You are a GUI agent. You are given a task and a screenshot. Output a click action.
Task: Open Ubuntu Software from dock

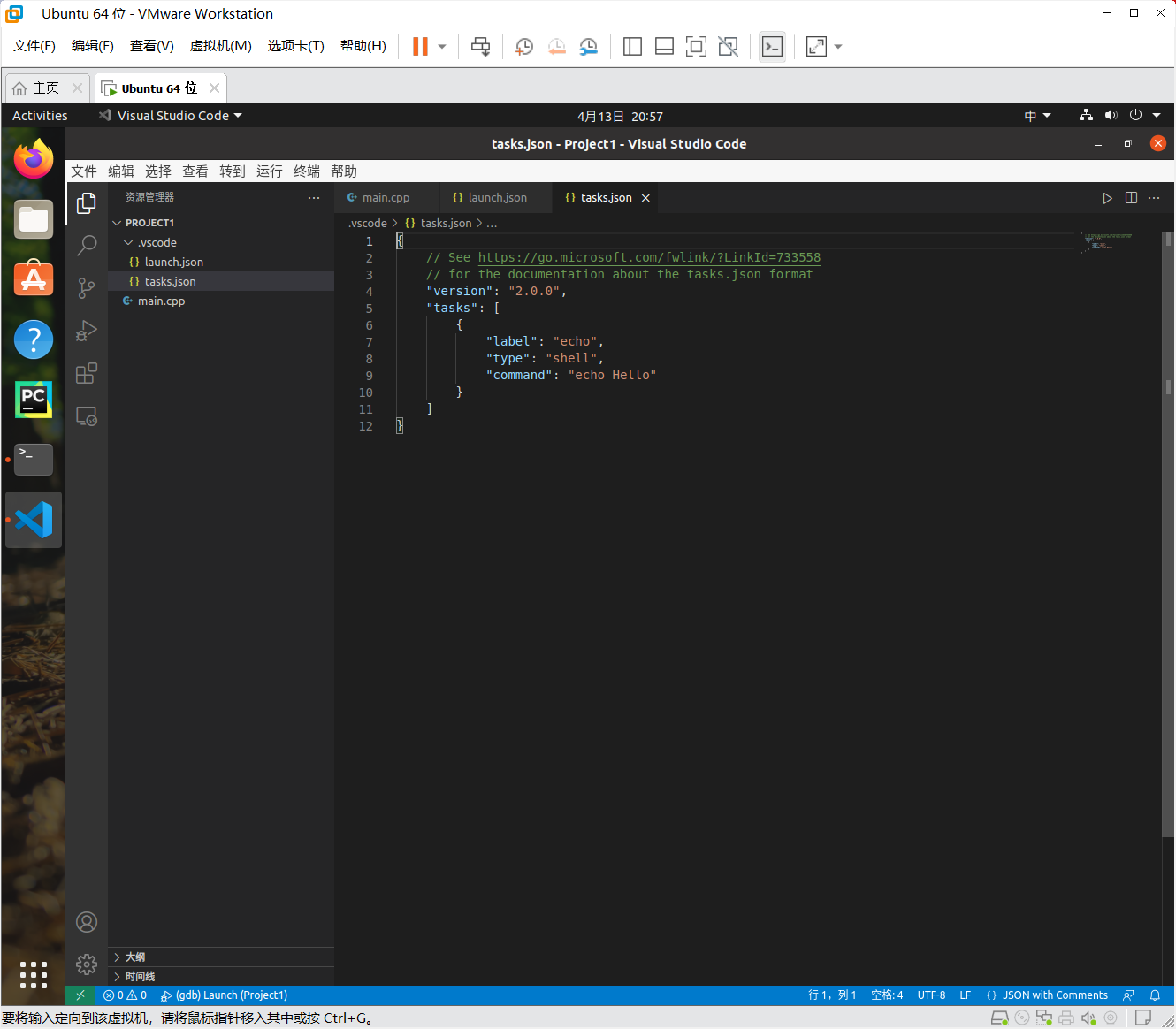click(34, 279)
